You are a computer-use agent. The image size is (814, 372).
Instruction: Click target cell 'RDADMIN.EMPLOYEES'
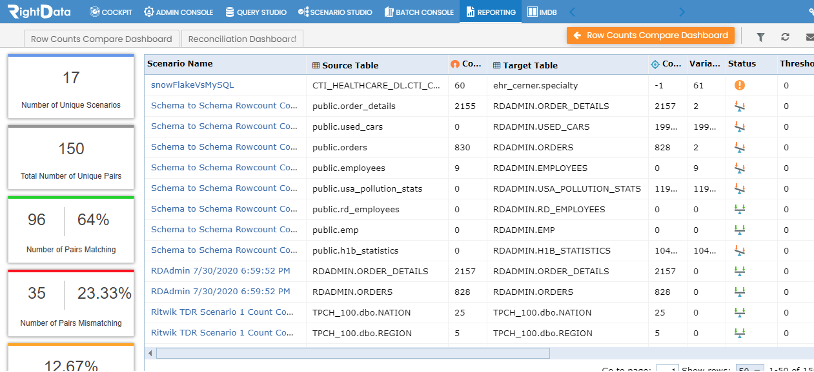(540, 168)
